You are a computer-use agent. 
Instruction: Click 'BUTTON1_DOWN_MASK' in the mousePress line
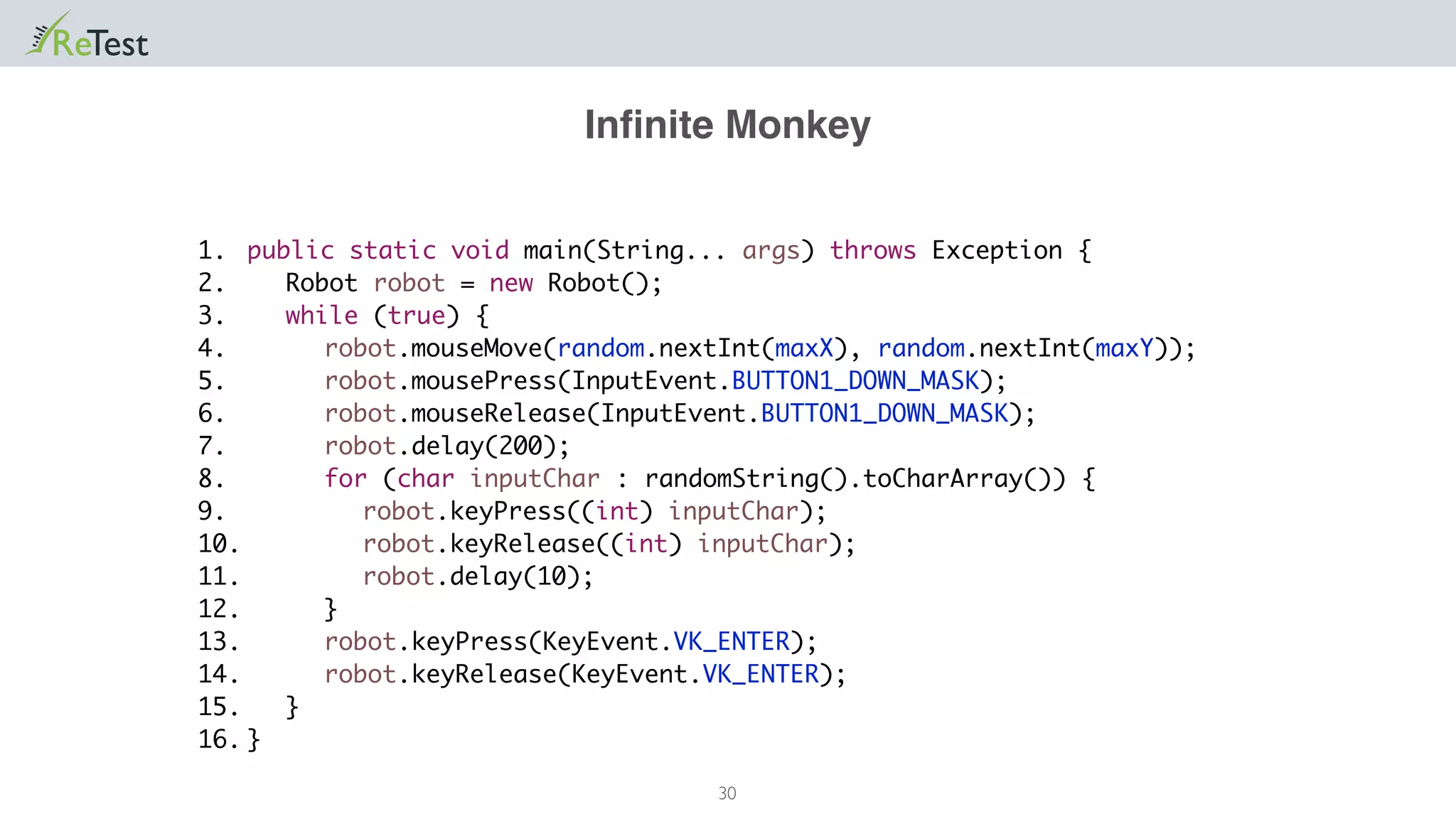tap(855, 382)
